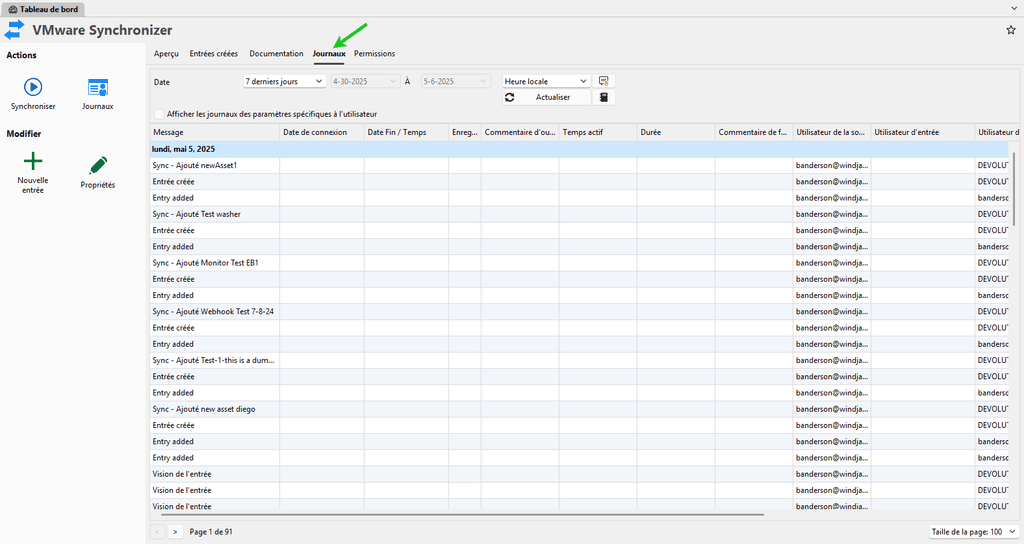Open the Permissions tab
Viewport: 1024px width, 544px height.
point(374,54)
